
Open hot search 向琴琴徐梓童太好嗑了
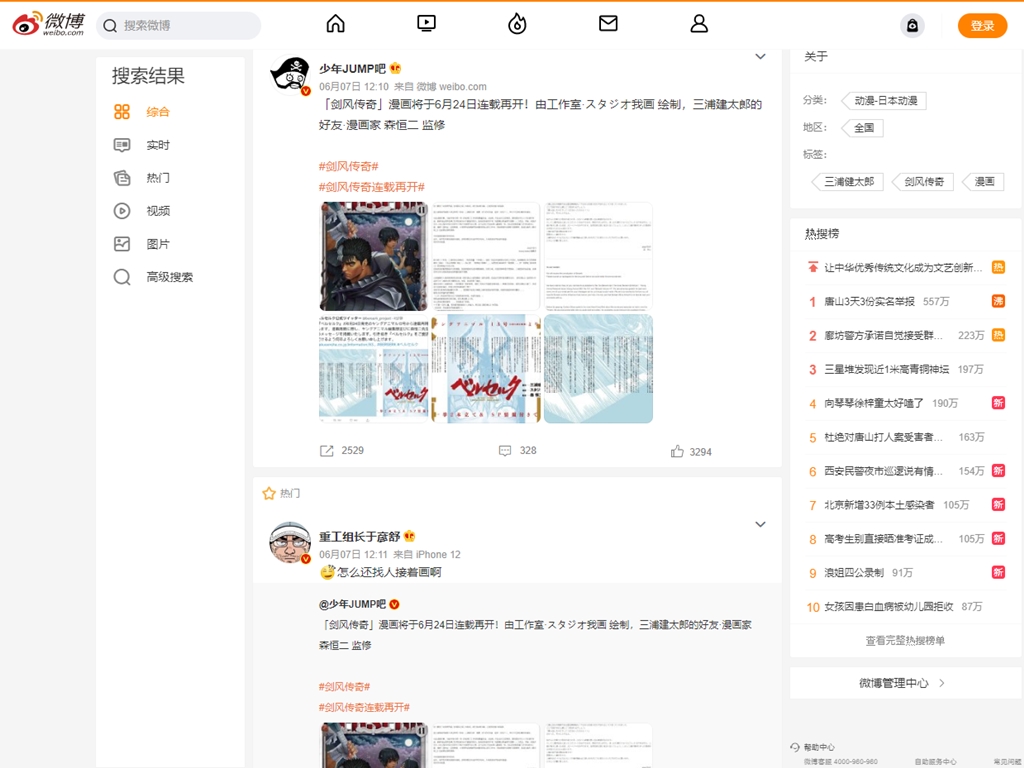(874, 404)
